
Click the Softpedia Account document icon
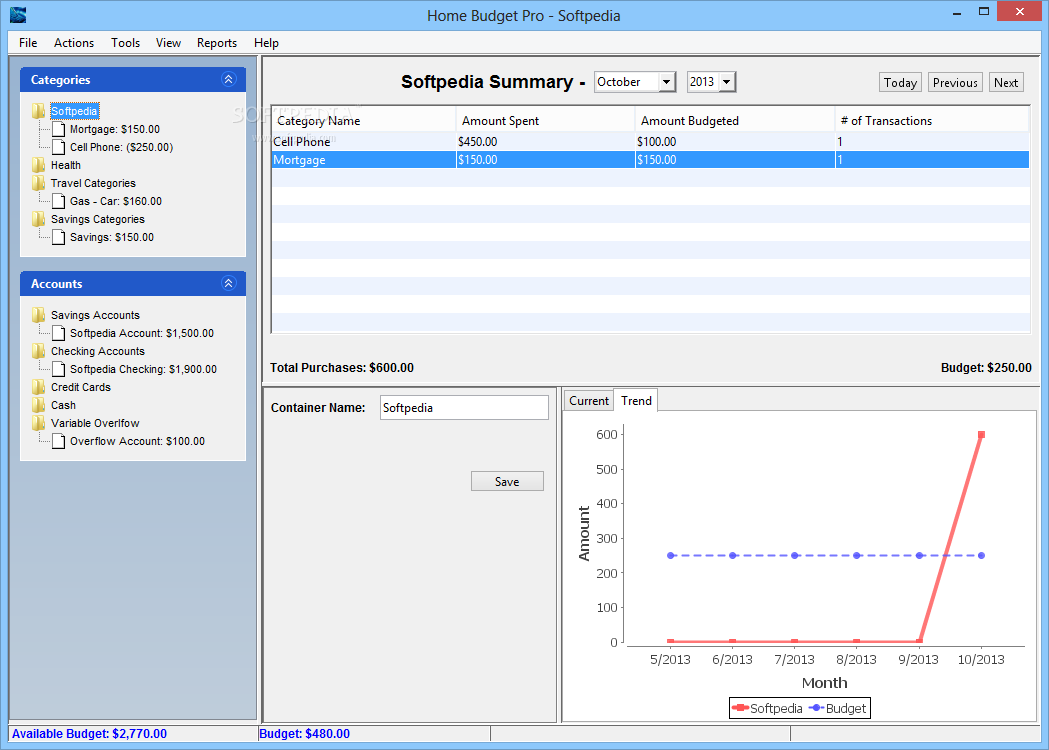click(x=59, y=333)
